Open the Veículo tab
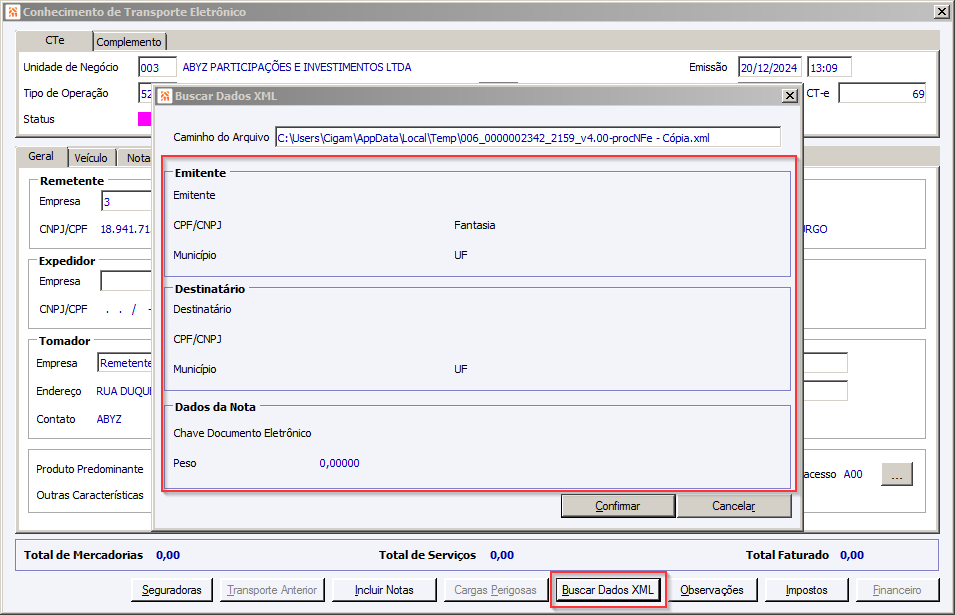Screen dimensions: 955x615 click(x=91, y=158)
